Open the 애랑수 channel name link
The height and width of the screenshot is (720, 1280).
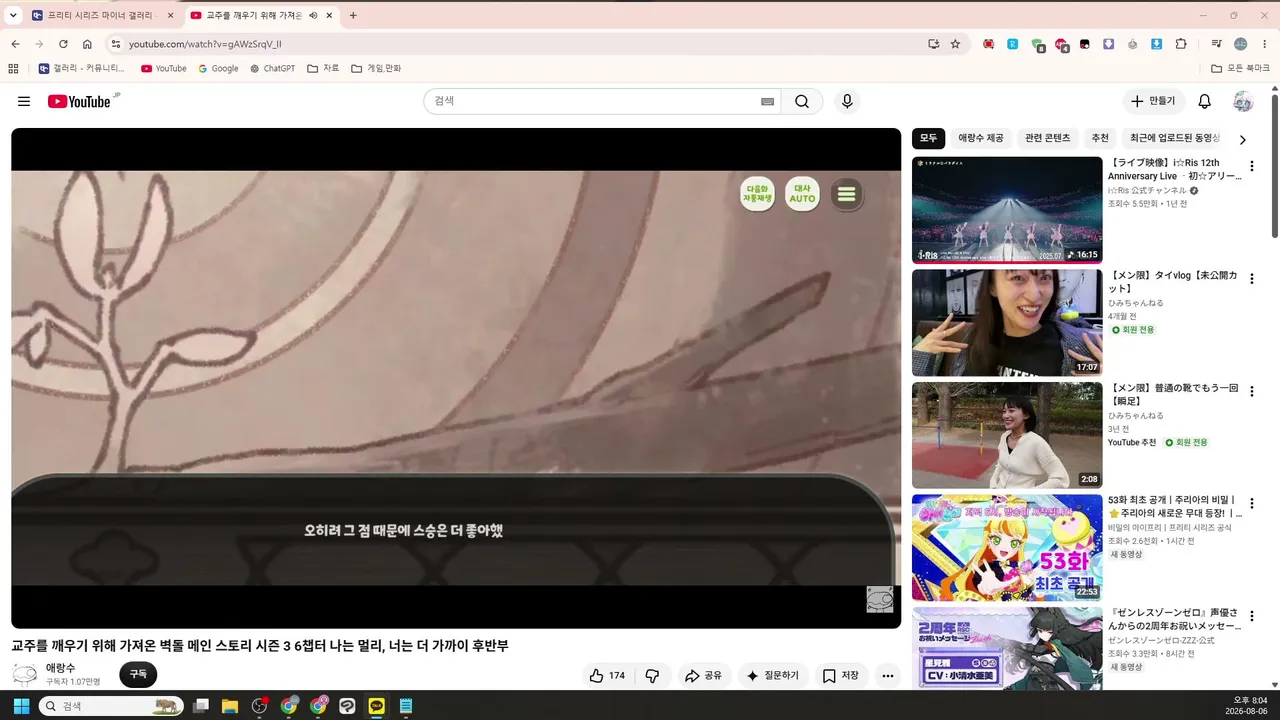60,668
